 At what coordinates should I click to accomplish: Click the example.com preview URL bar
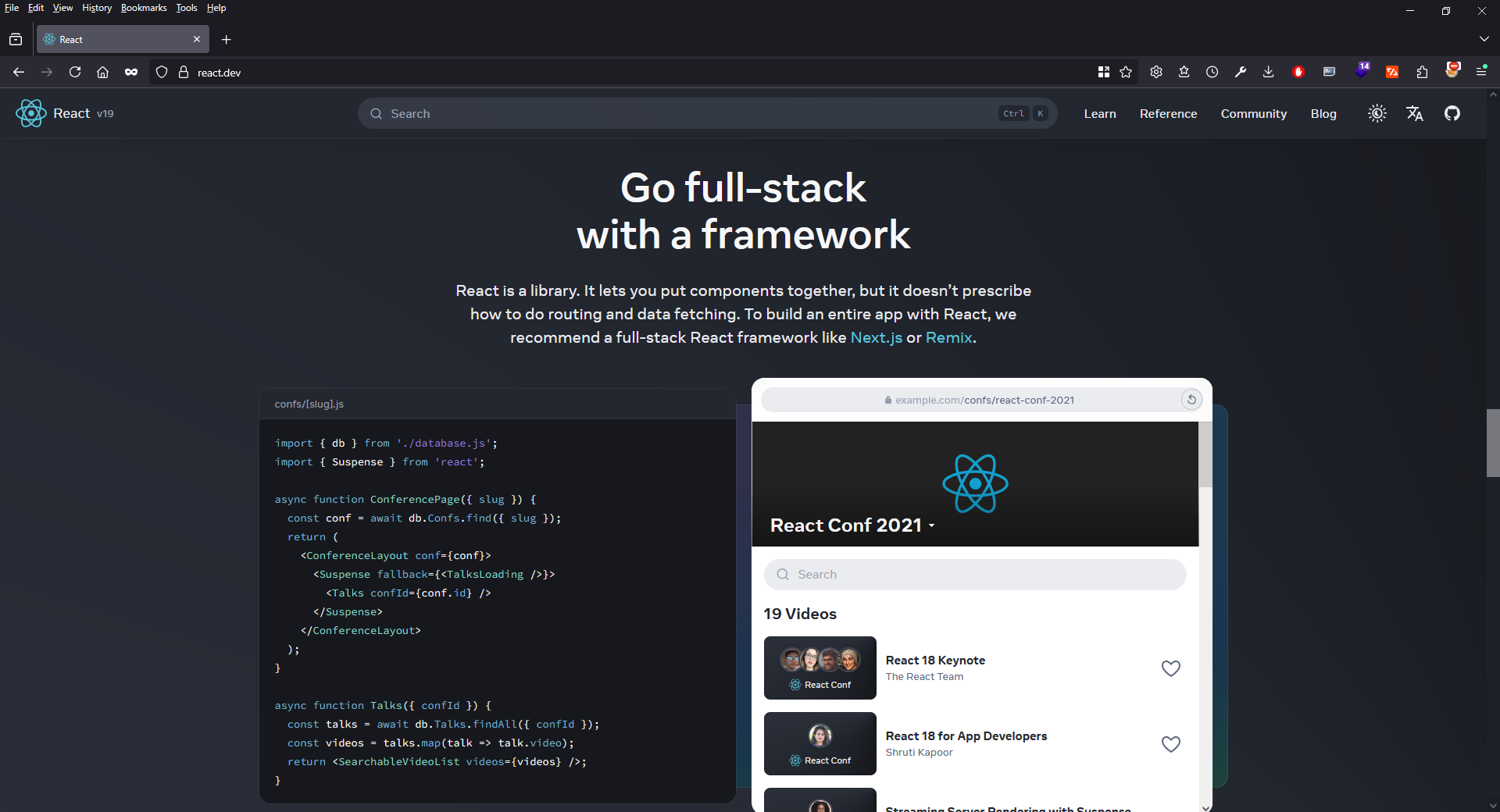click(980, 400)
